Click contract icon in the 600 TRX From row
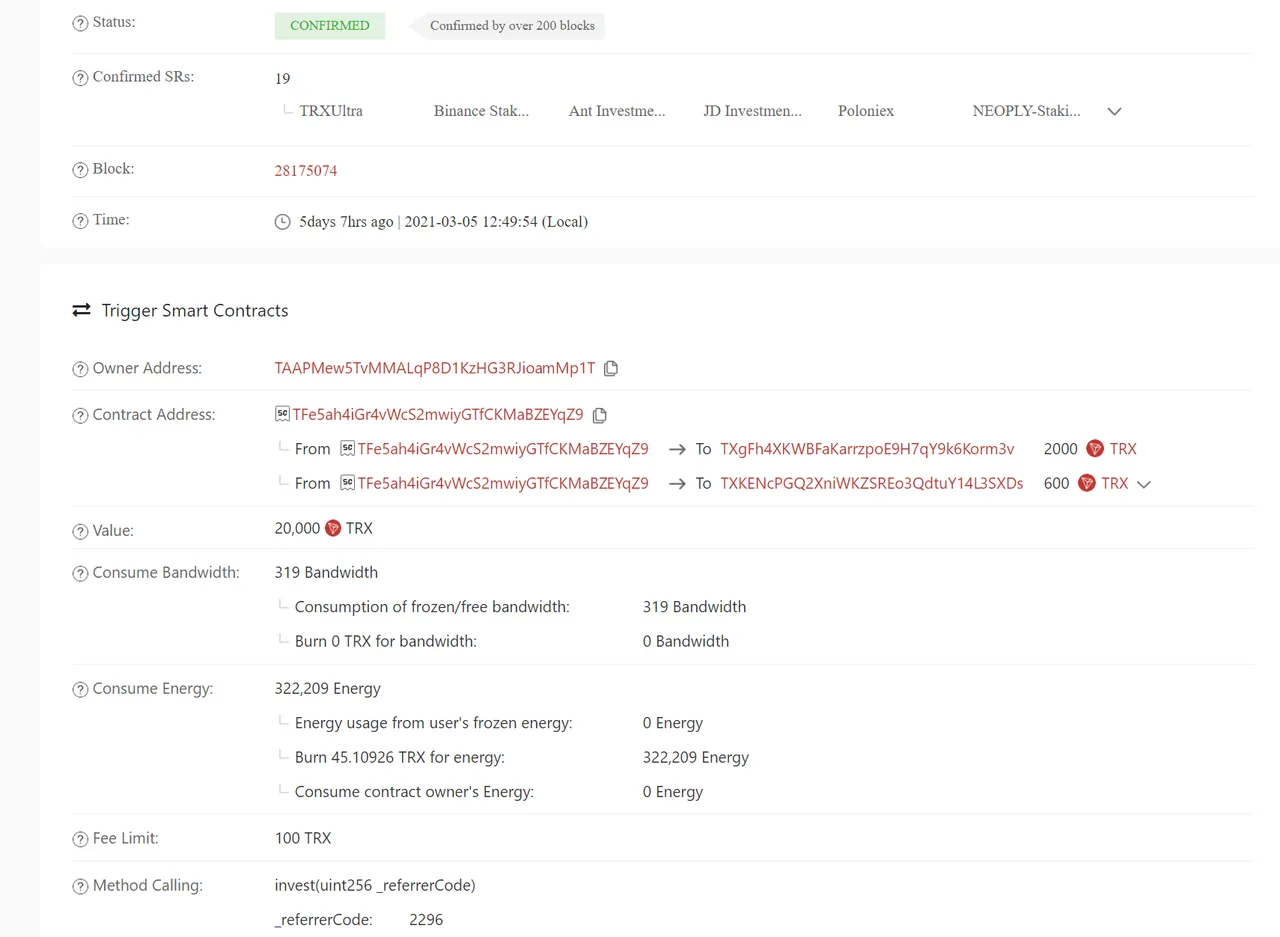This screenshot has height=937, width=1280. point(347,483)
